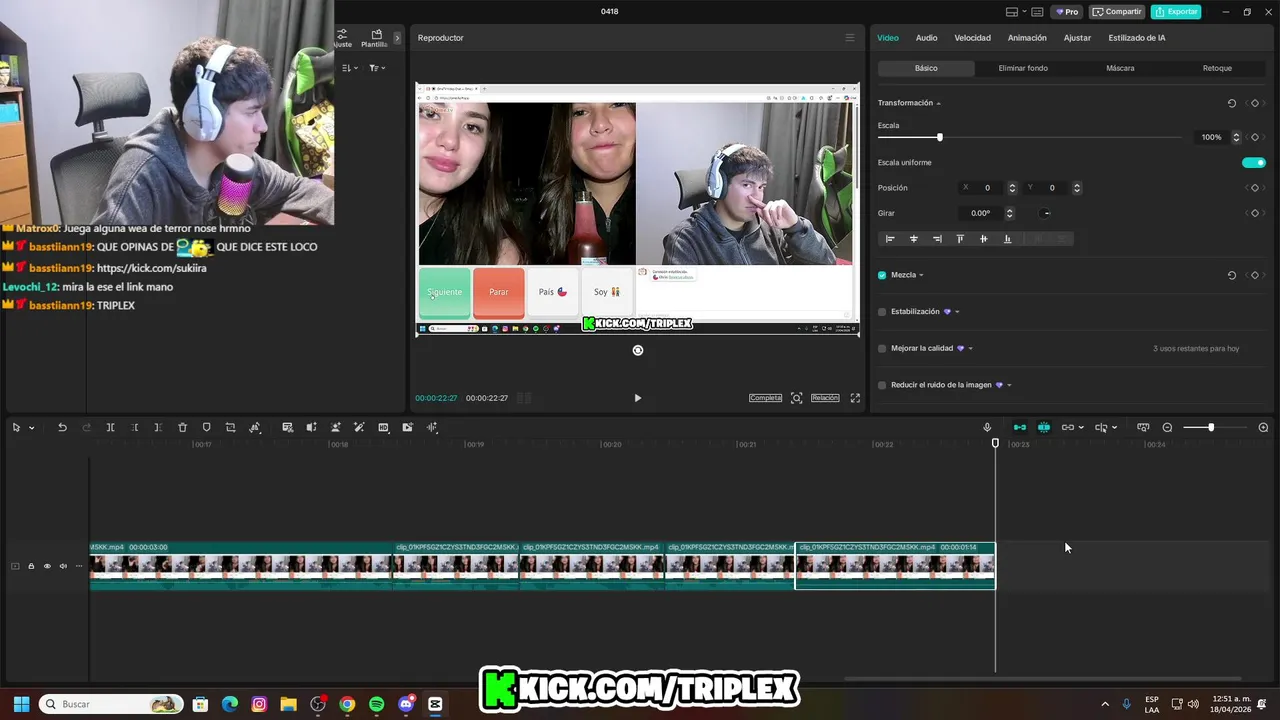Zoom in the timeline with plus magnifier
The width and height of the screenshot is (1280, 720).
[x=1263, y=427]
